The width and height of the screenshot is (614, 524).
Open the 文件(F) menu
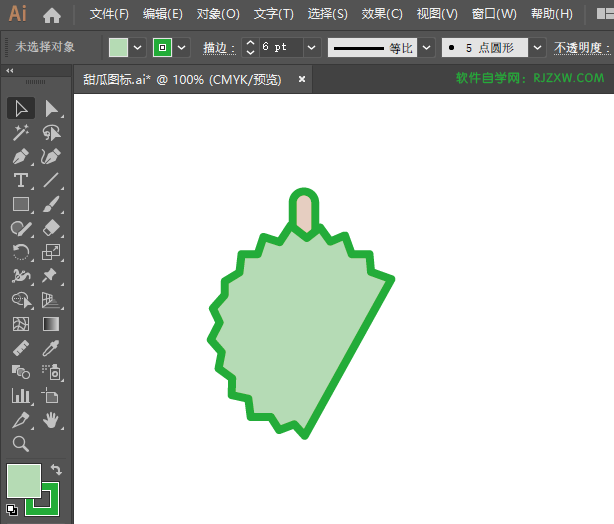(x=109, y=15)
